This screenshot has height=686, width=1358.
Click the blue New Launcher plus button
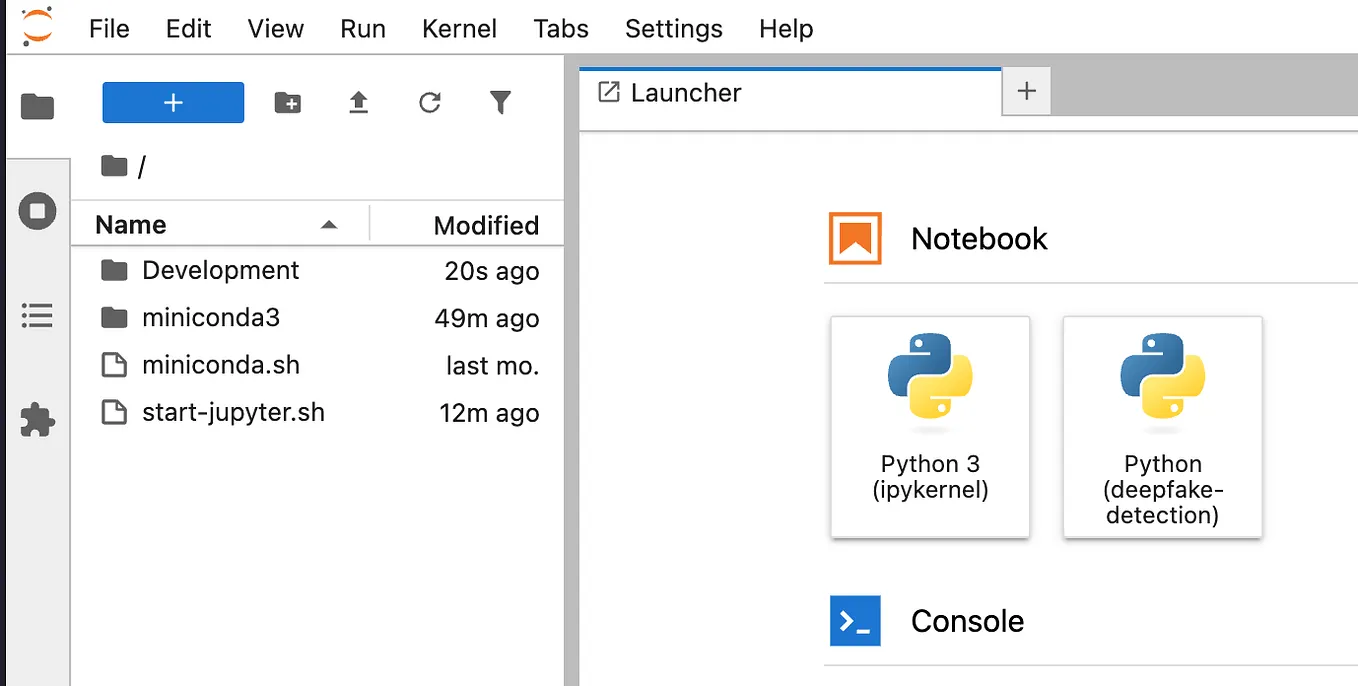tap(173, 102)
